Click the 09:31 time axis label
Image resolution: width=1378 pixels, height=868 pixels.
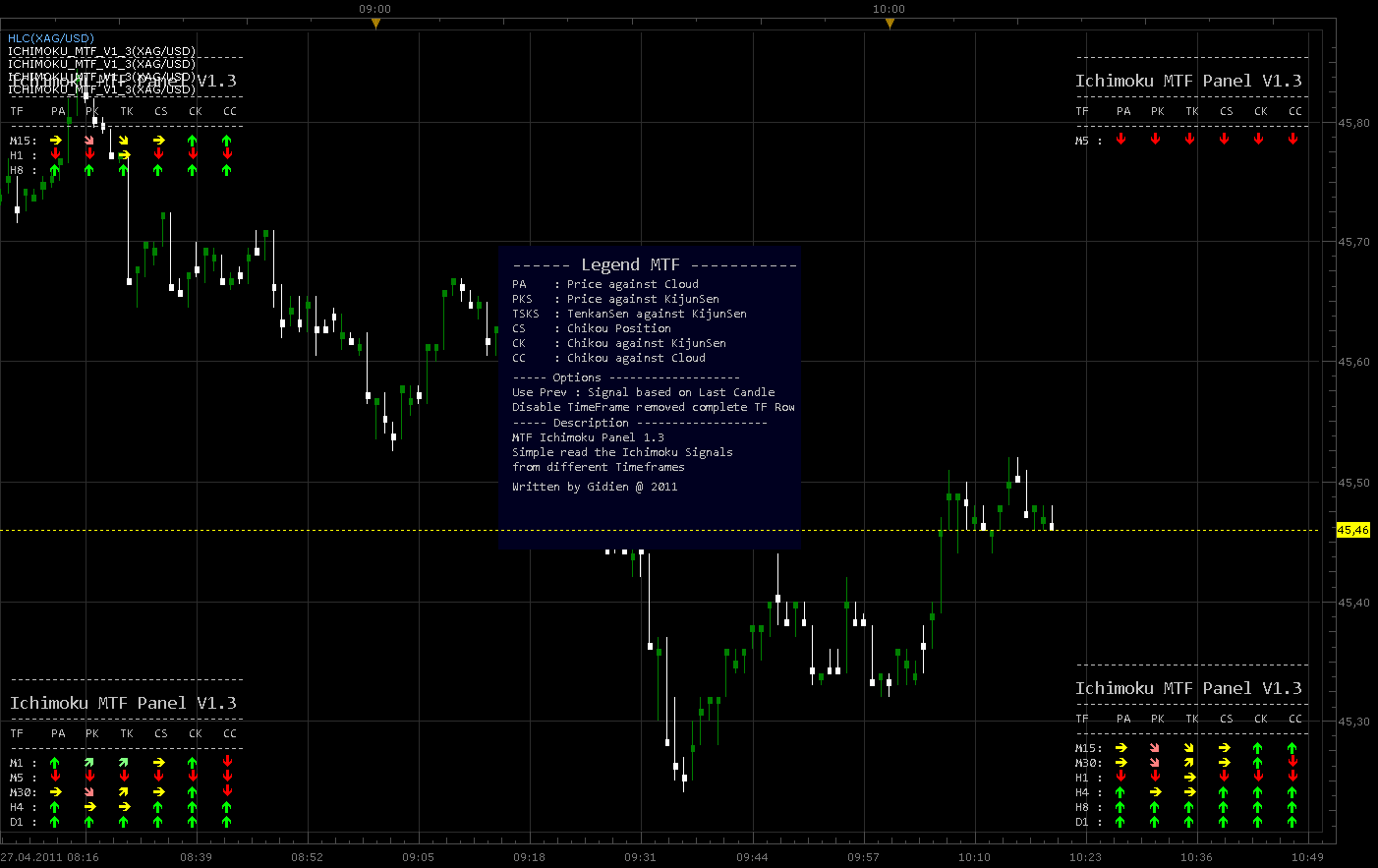[x=640, y=857]
